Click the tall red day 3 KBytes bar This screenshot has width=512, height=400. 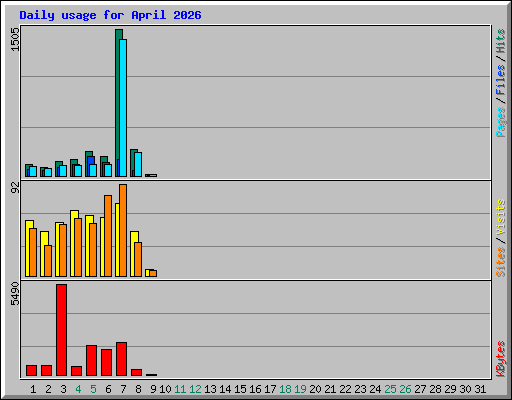[61, 330]
